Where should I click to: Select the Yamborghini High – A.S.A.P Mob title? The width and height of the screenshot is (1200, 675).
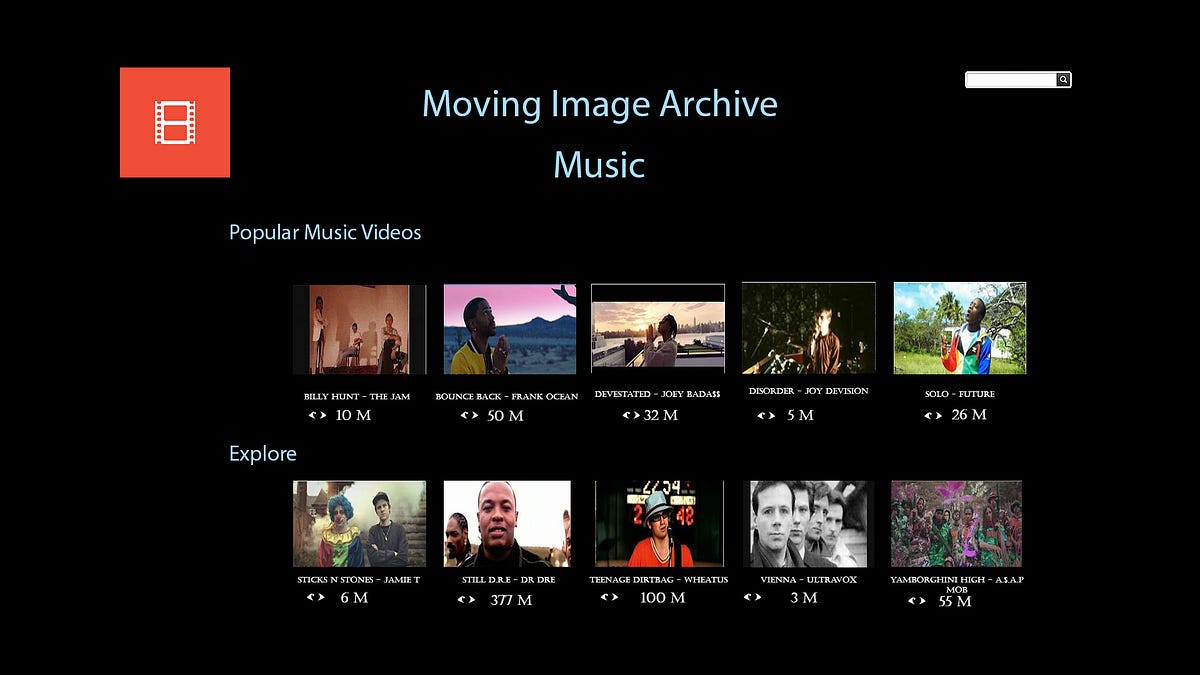tap(957, 584)
